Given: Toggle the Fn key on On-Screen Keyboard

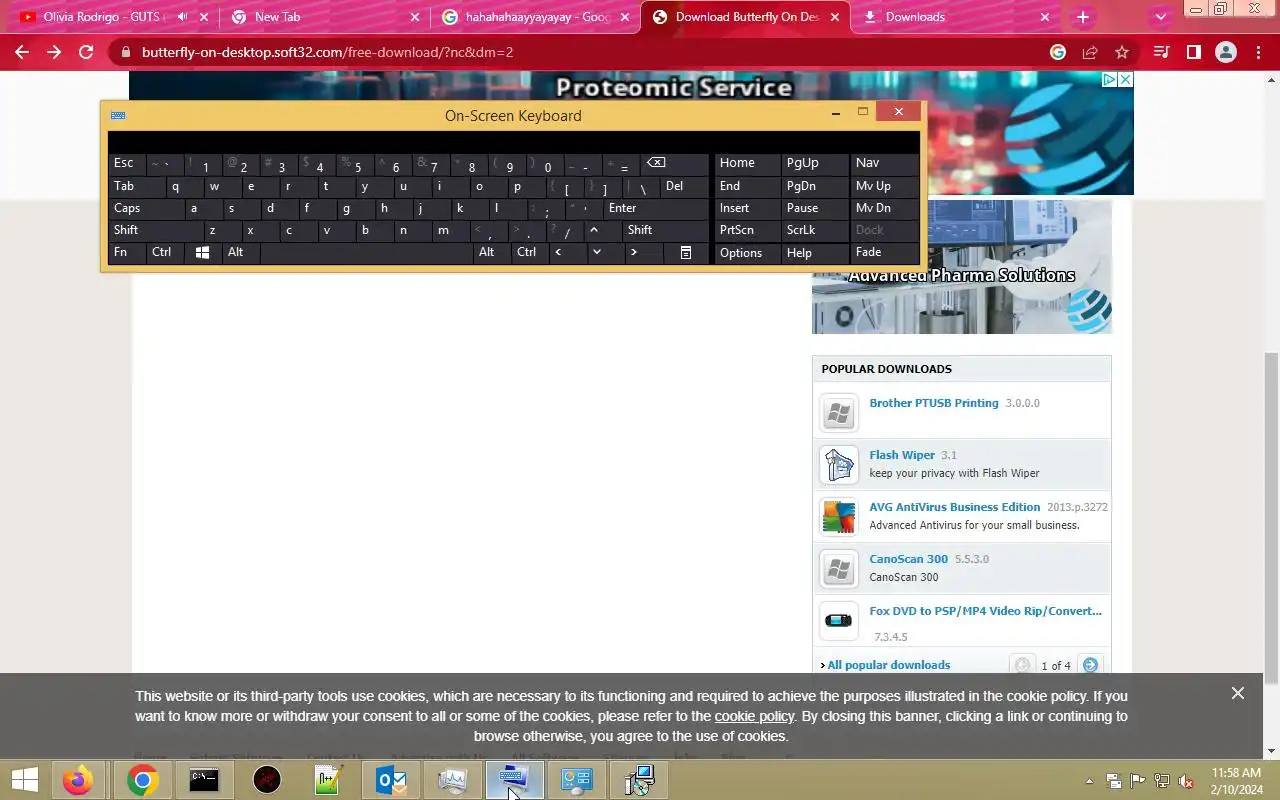Looking at the screenshot, I should (x=127, y=252).
